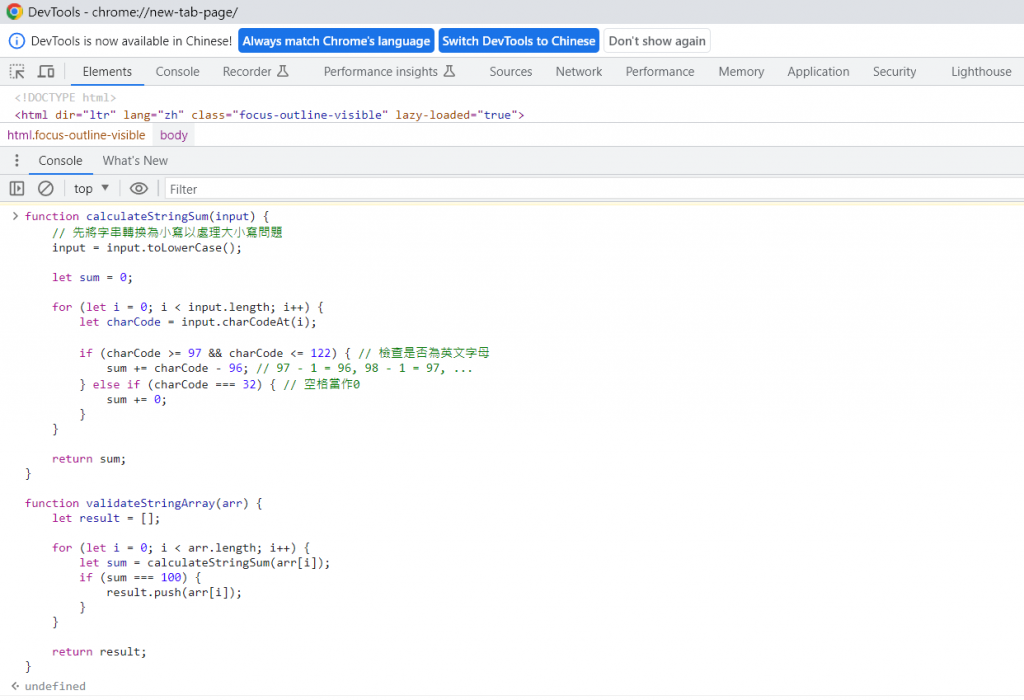Open the Lighthouse tab

point(981,71)
